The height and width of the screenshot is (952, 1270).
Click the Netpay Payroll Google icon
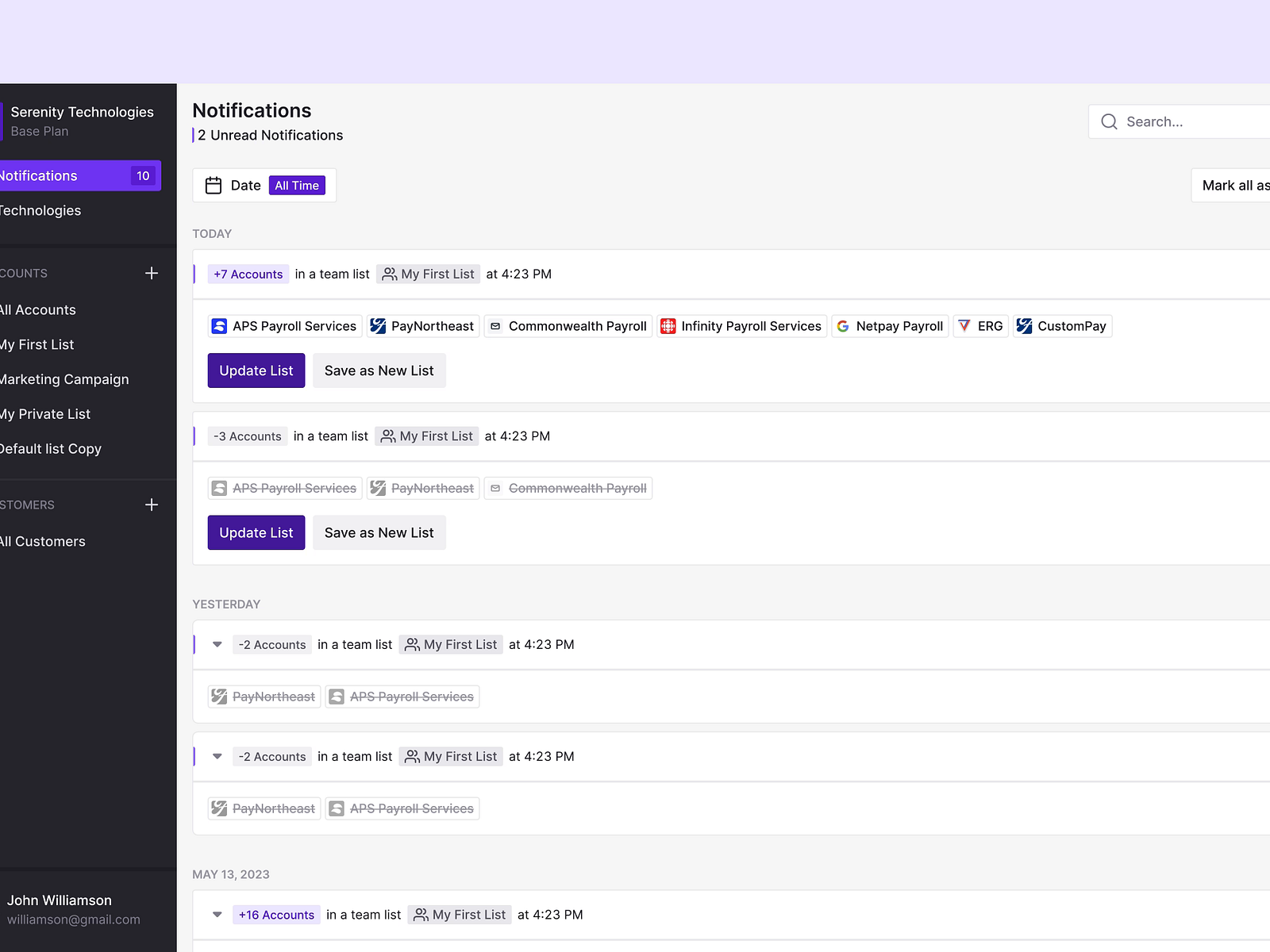843,325
